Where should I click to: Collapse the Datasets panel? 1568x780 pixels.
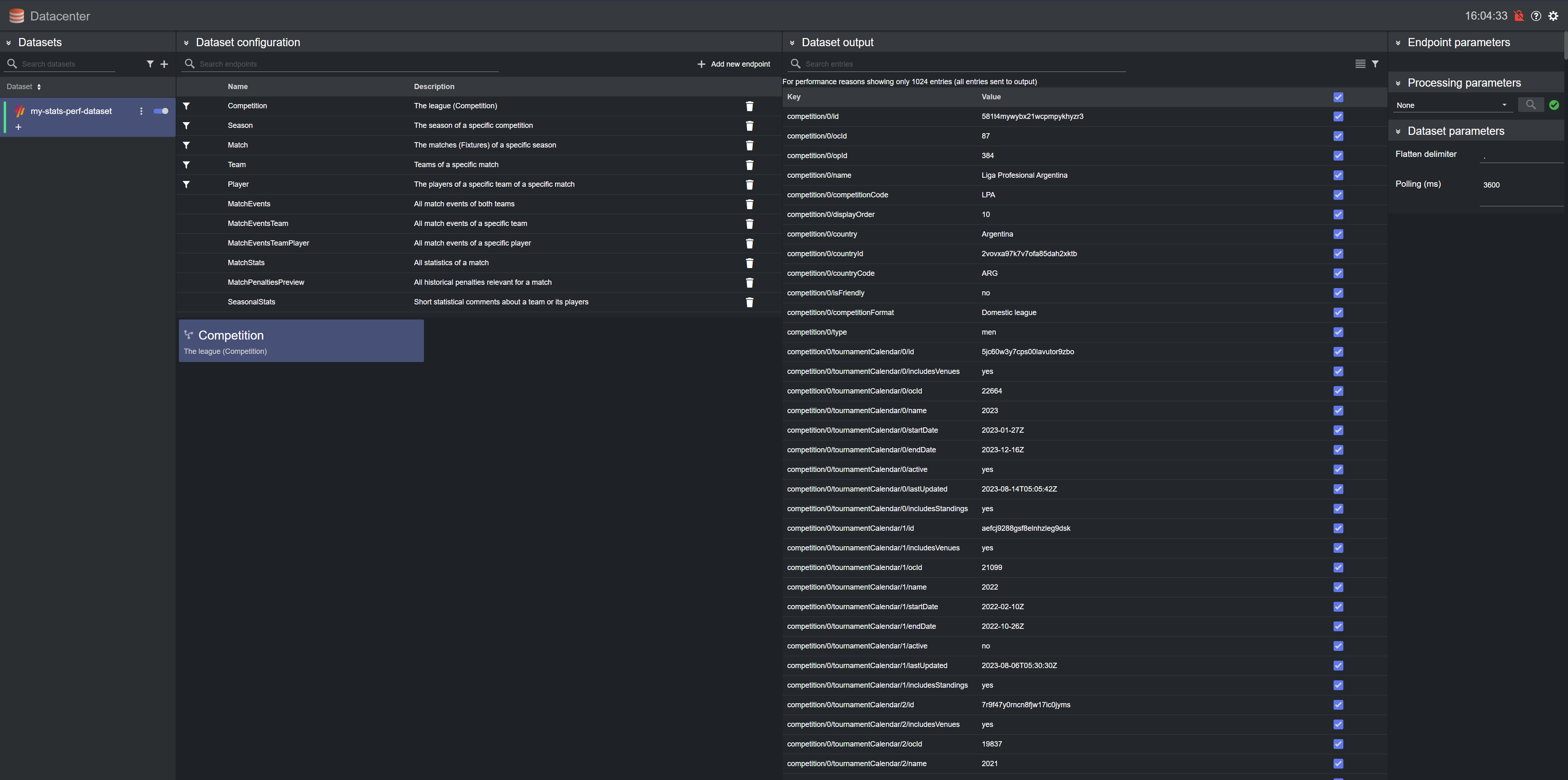click(x=9, y=42)
